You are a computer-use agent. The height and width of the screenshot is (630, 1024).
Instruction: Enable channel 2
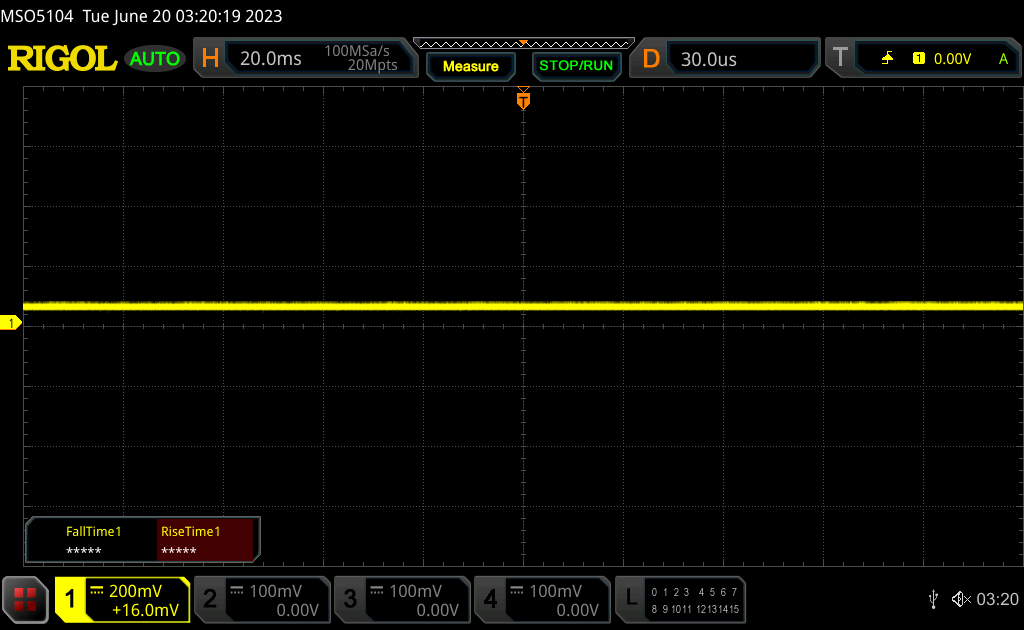[261, 599]
